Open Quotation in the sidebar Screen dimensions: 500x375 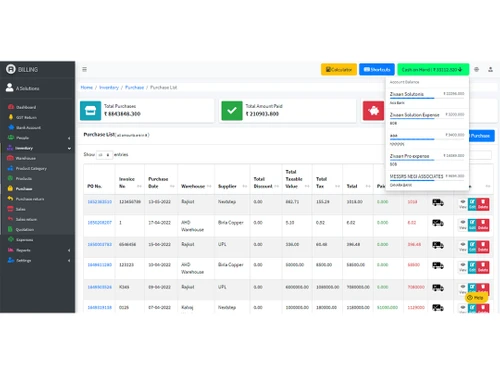click(20, 229)
